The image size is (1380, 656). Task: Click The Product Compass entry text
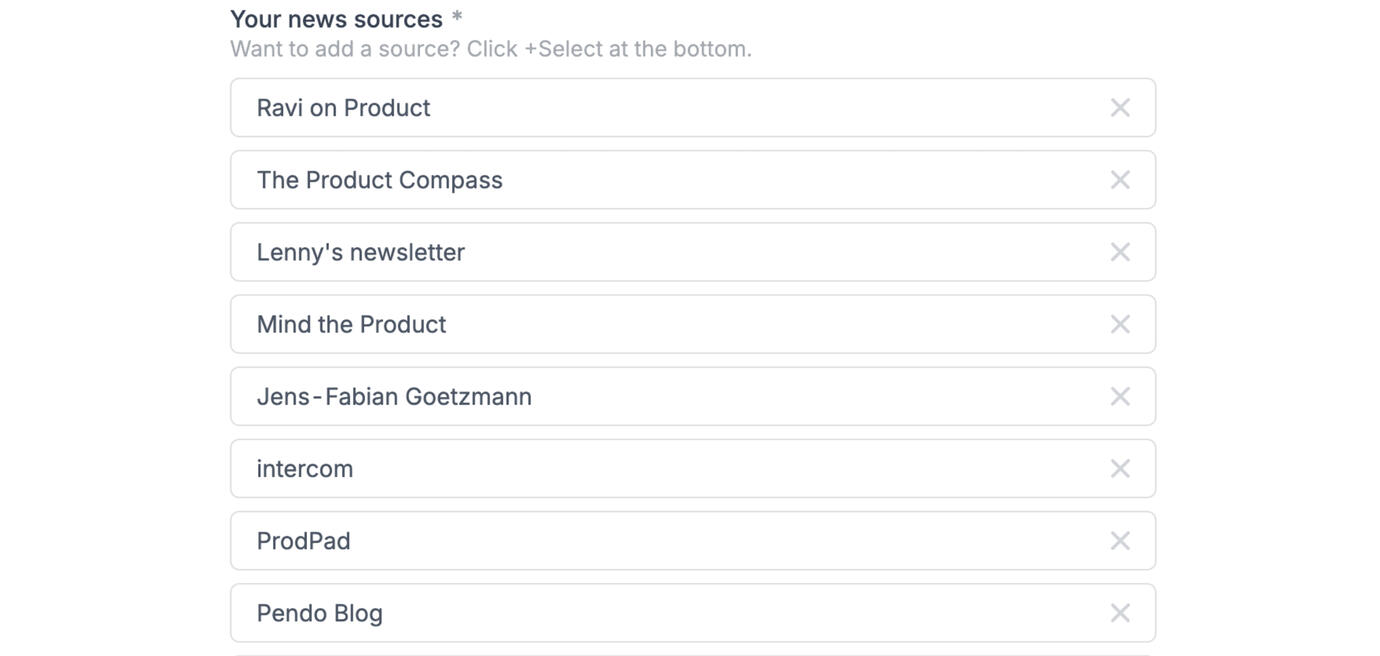pos(379,180)
